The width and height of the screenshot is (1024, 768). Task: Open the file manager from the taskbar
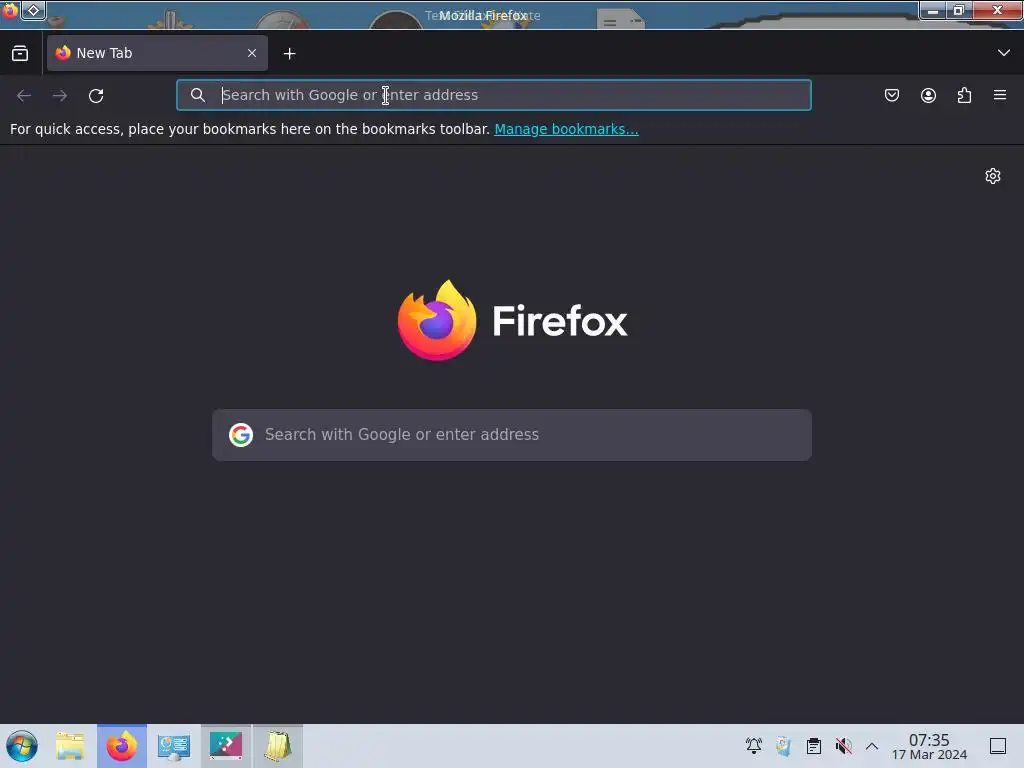pyautogui.click(x=70, y=746)
